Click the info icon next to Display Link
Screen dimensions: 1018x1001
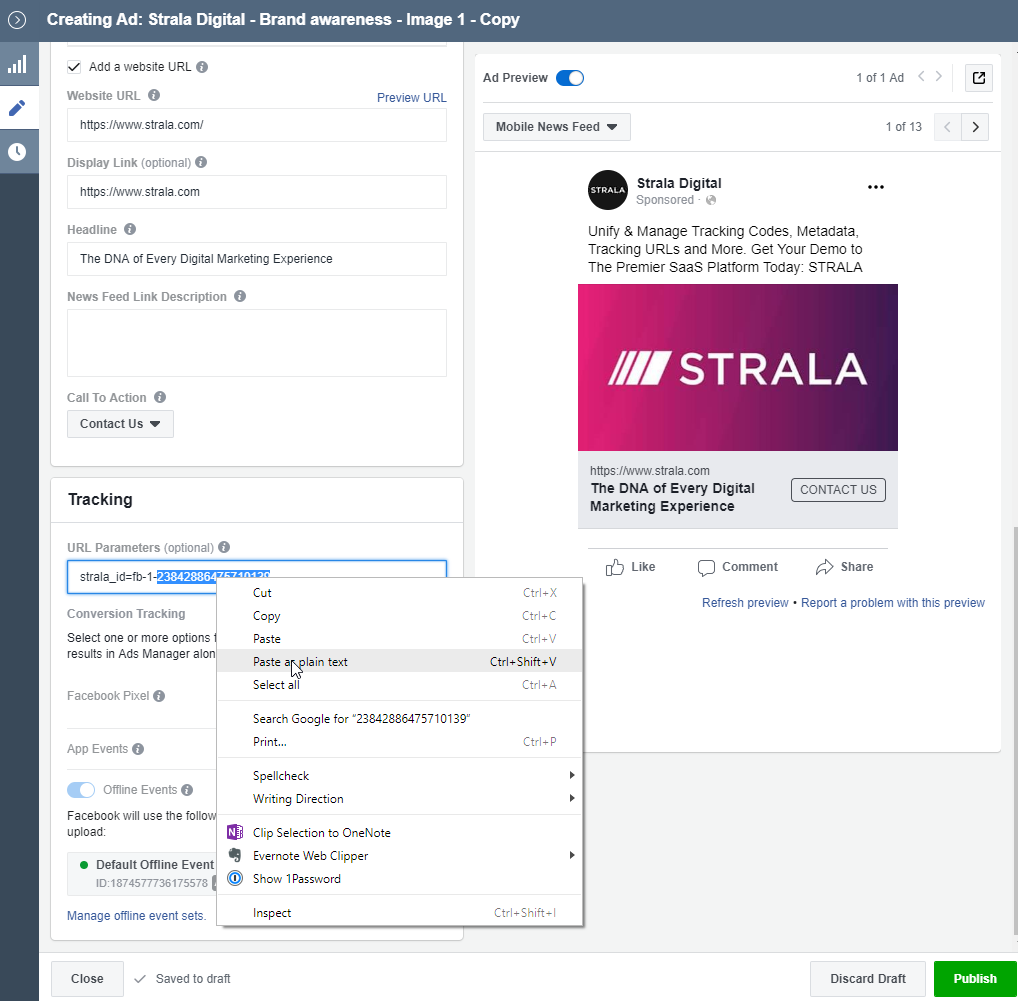pos(201,162)
